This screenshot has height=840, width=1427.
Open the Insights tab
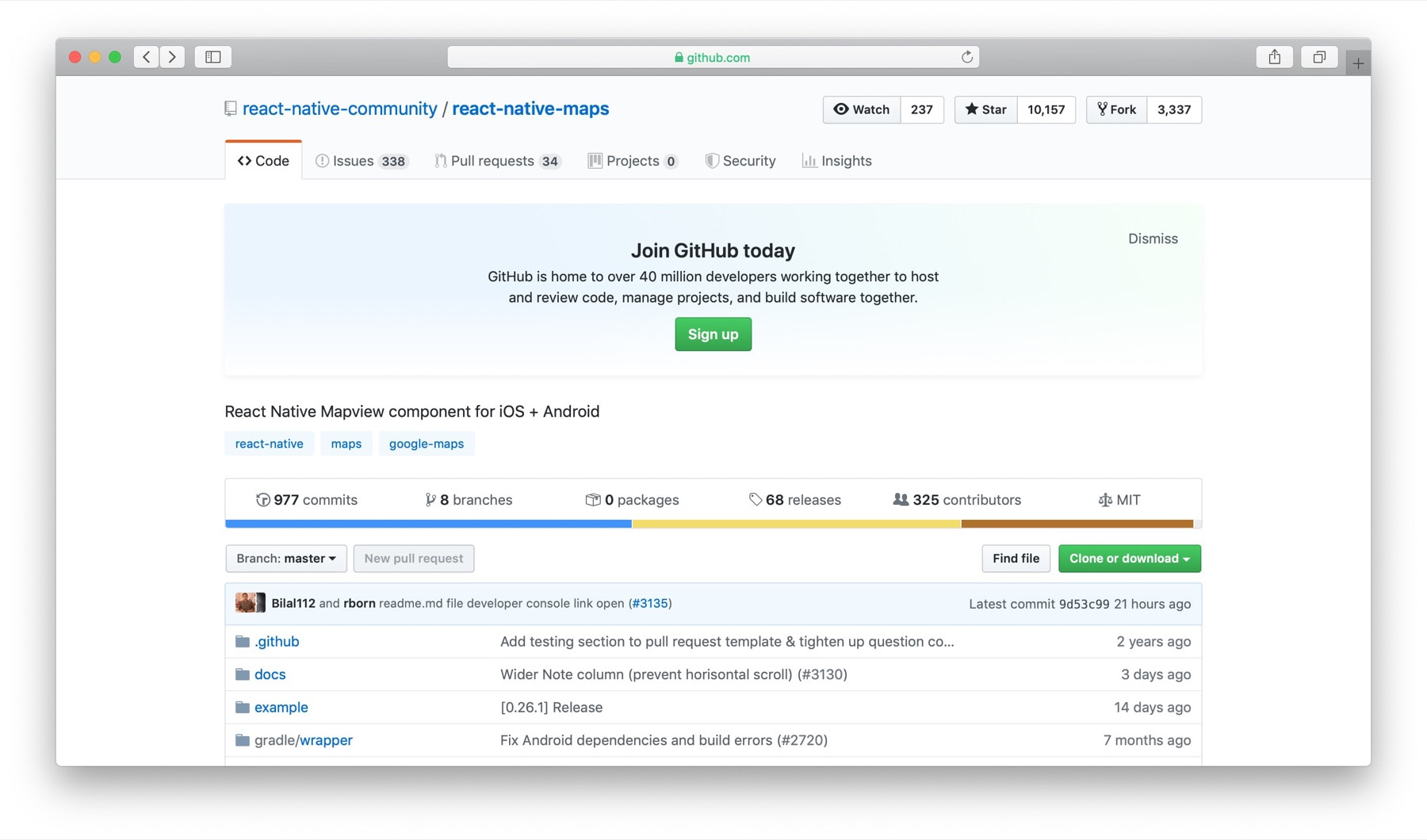pos(836,161)
